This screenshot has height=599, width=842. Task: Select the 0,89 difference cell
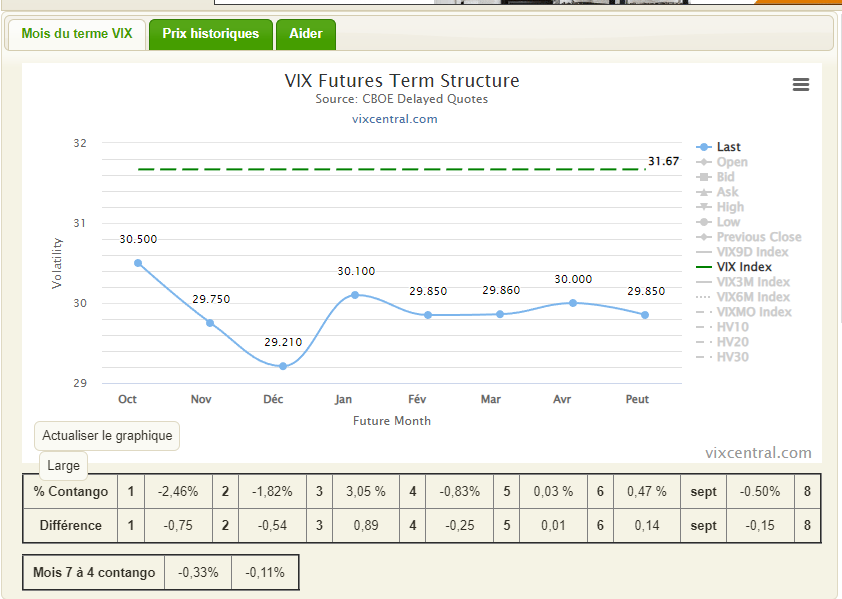[x=366, y=525]
